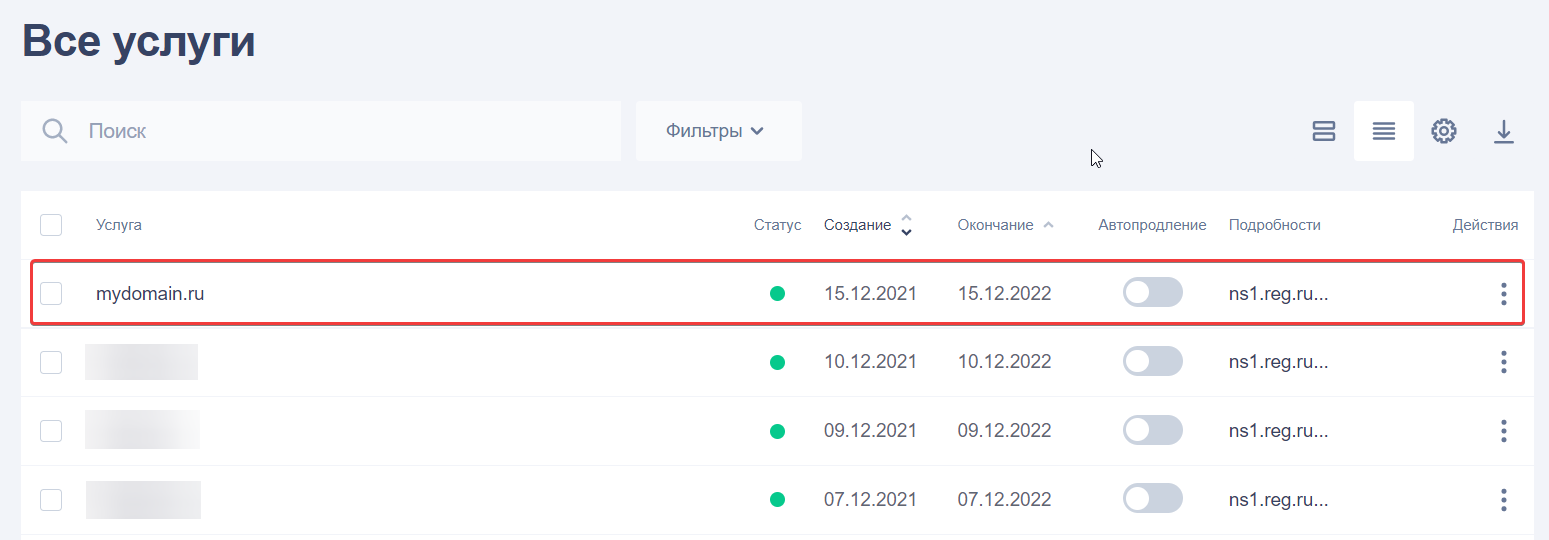
Task: Focus the Поиск search field
Action: (x=321, y=131)
